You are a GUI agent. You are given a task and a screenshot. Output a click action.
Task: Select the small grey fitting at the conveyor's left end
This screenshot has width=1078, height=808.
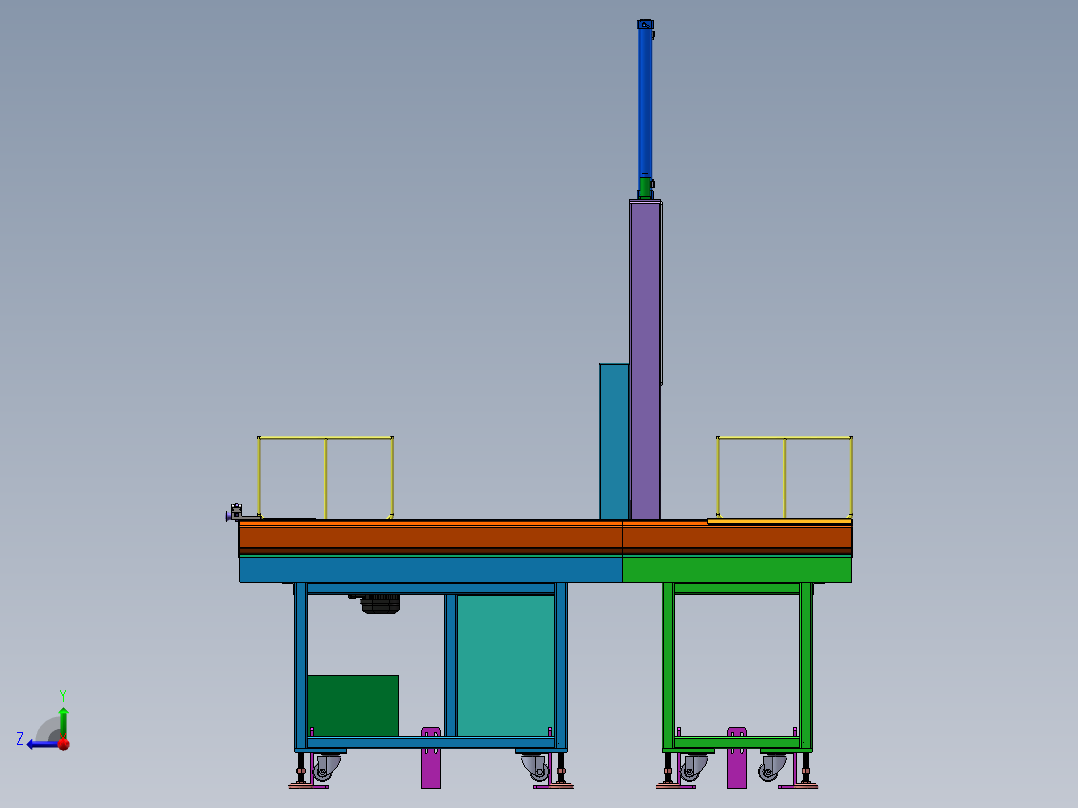click(236, 512)
